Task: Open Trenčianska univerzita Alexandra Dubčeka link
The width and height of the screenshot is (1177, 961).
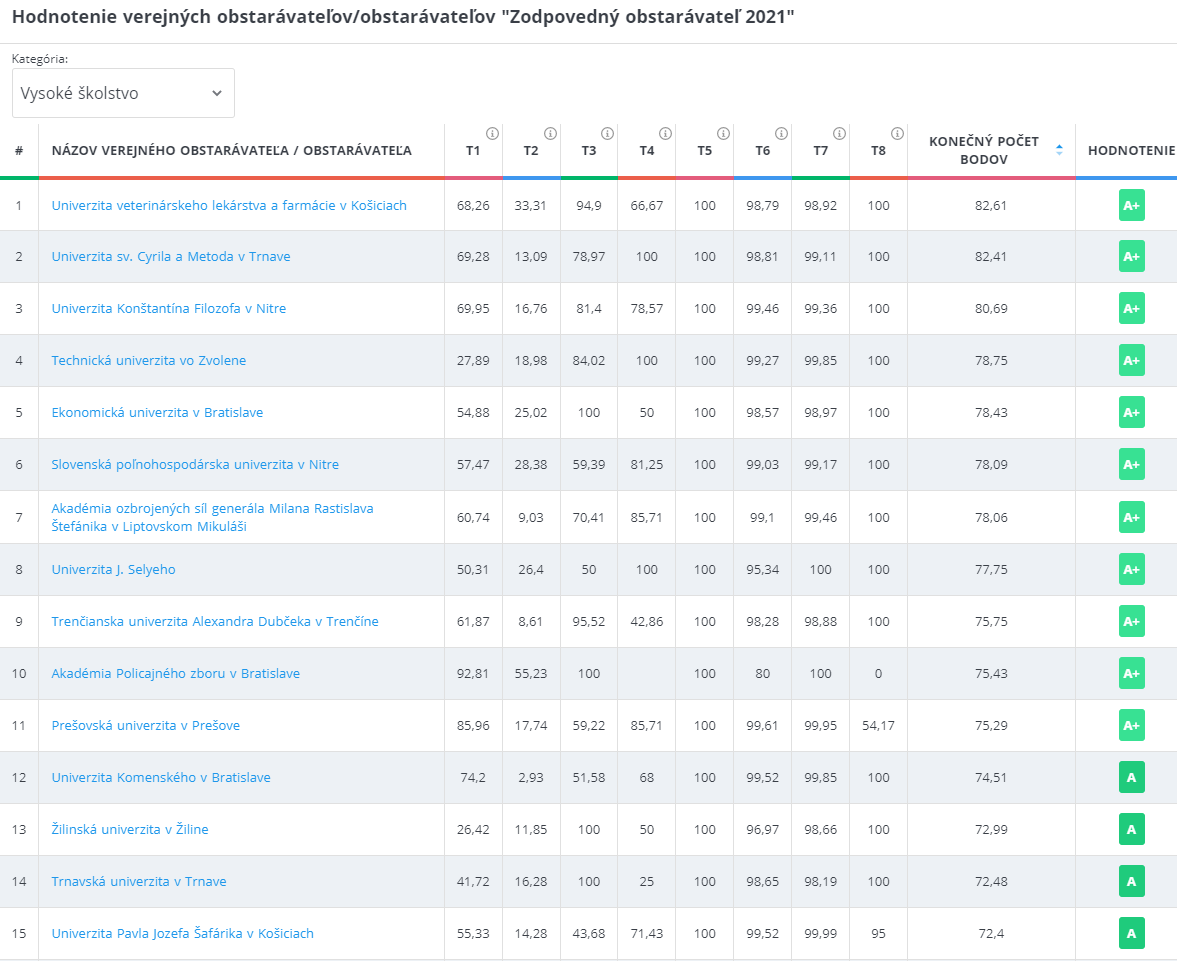Action: coord(215,621)
